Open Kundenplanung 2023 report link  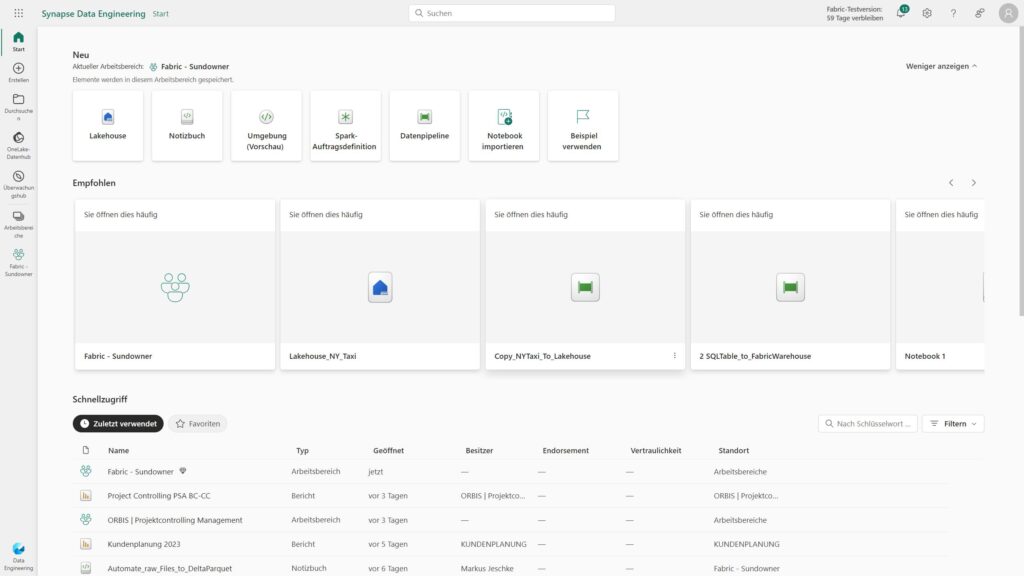(x=144, y=544)
